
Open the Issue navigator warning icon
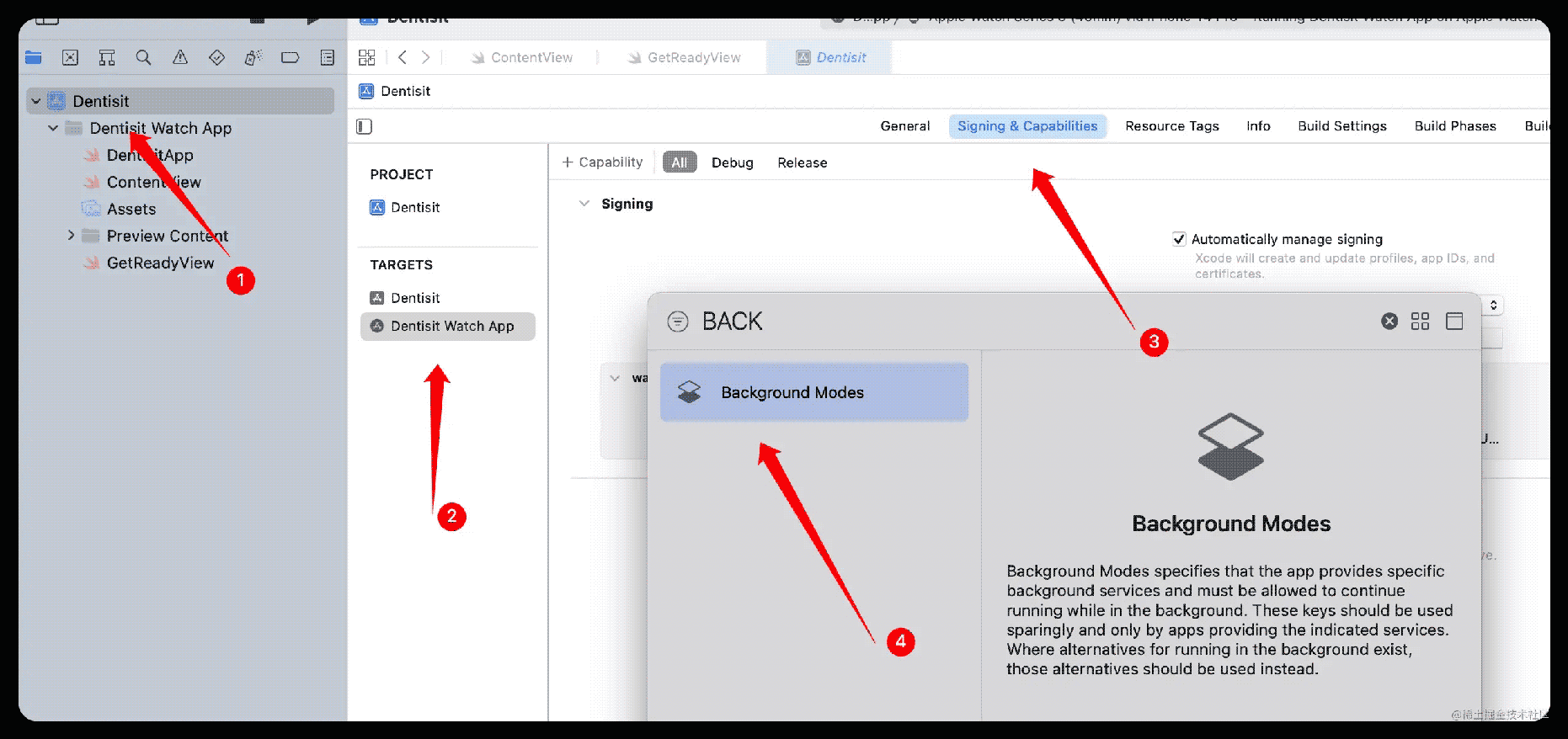click(180, 57)
